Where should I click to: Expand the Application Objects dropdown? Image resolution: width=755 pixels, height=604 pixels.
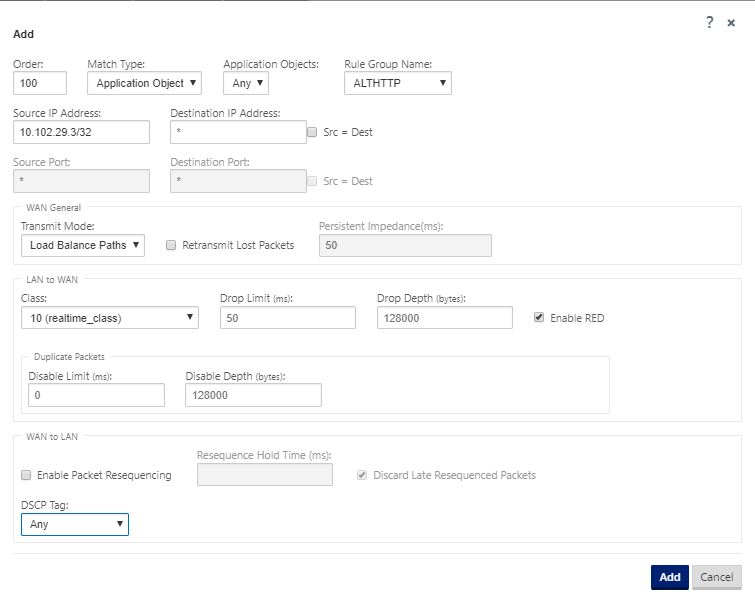pyautogui.click(x=246, y=83)
